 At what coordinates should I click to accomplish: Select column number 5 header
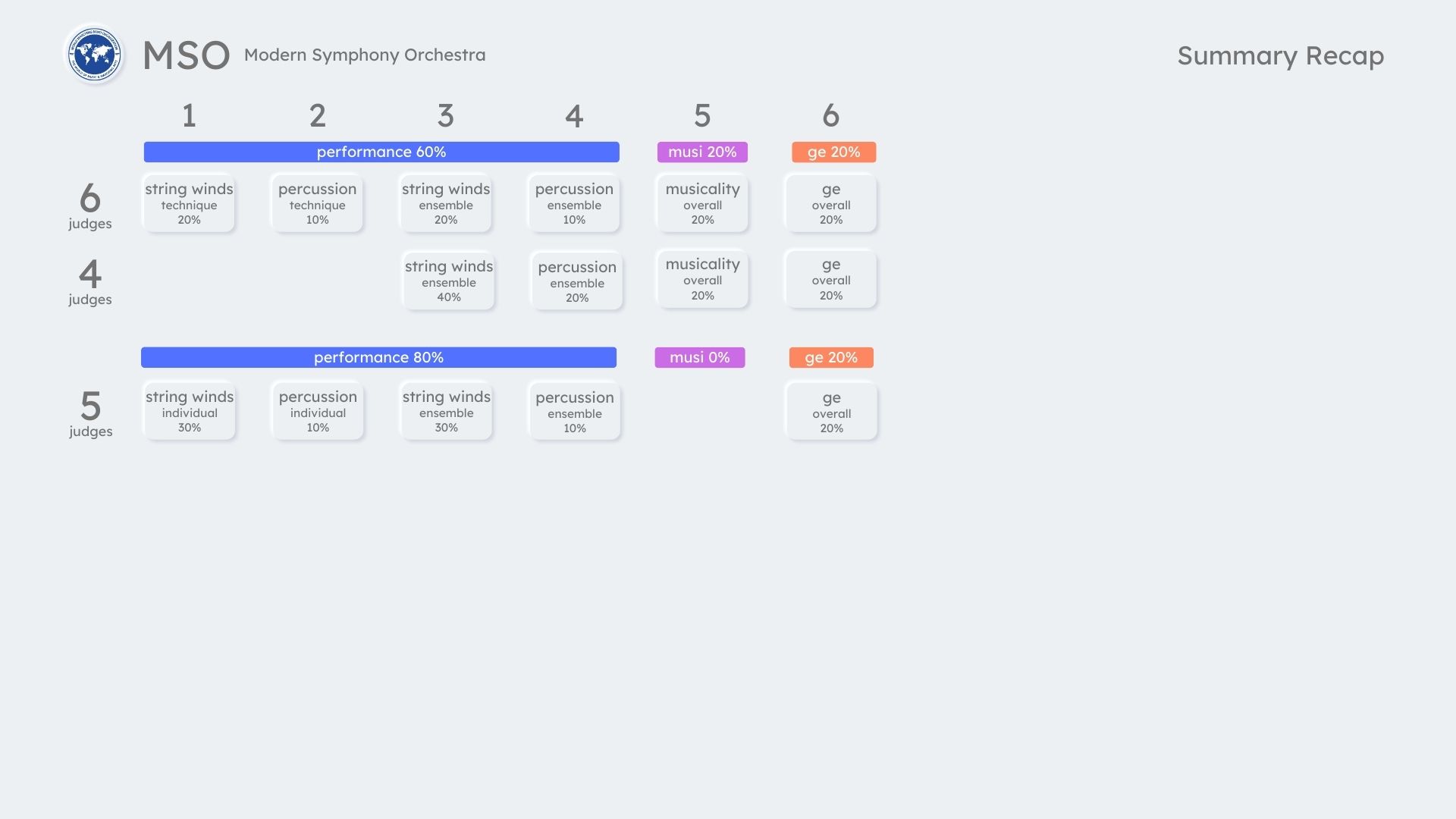[702, 116]
